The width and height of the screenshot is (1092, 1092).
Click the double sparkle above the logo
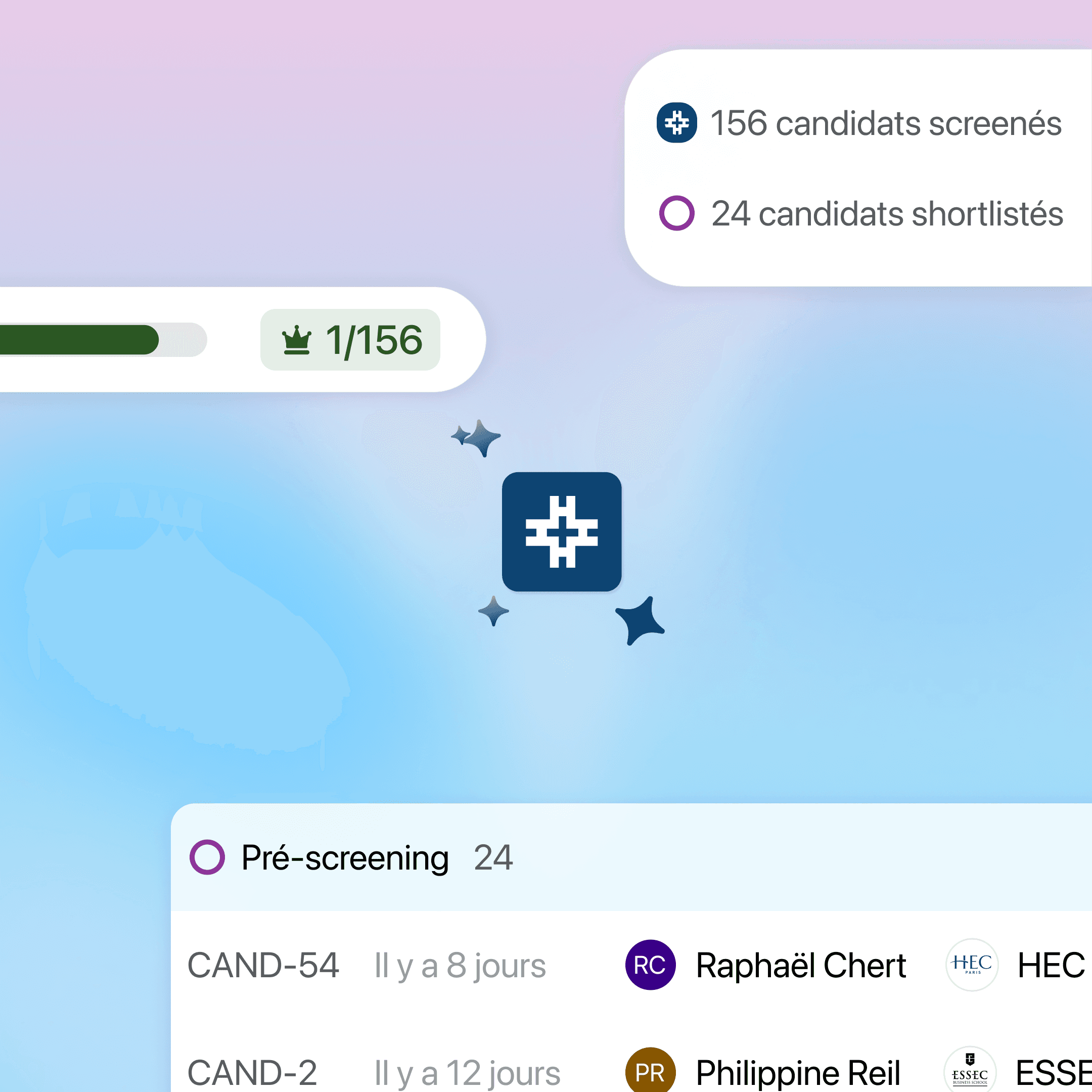coord(476,438)
